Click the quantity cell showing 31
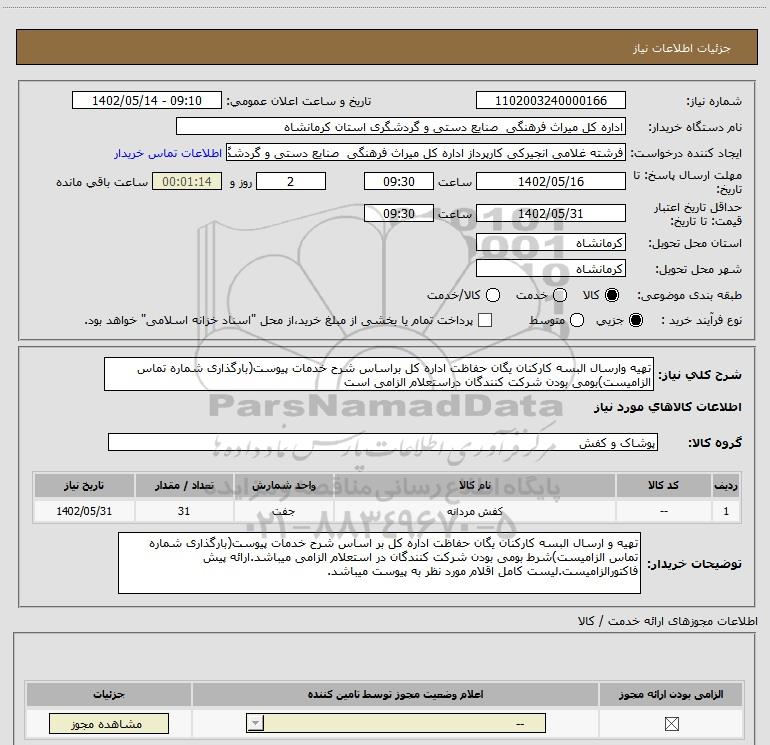 click(x=184, y=511)
